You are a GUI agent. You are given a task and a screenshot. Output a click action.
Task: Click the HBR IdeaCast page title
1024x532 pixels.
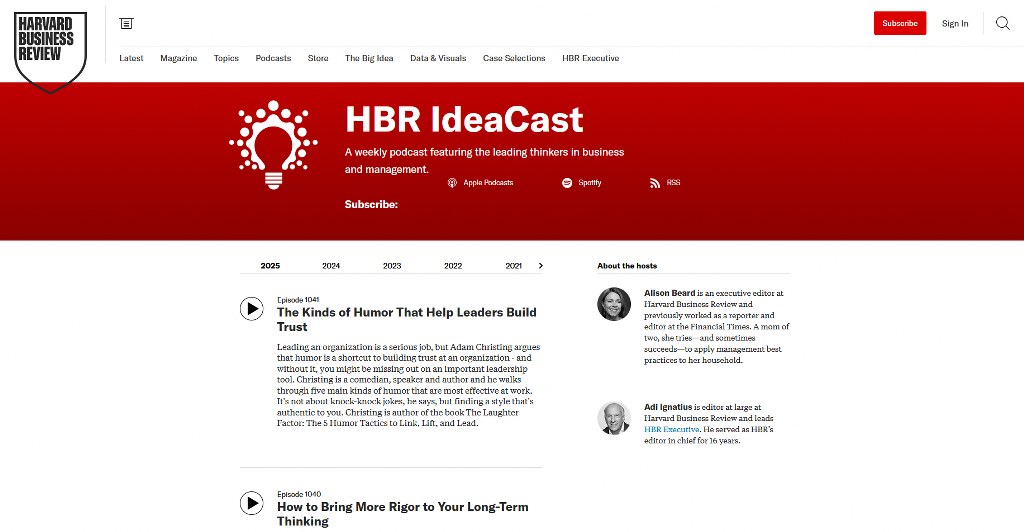coord(464,119)
